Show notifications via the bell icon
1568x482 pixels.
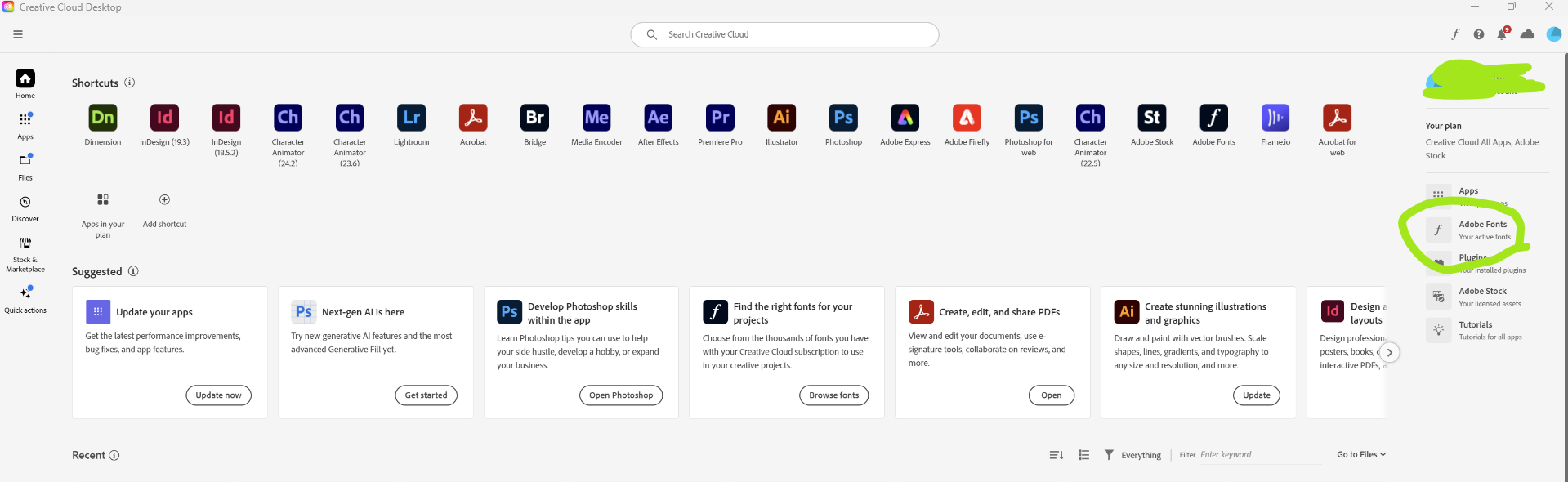(x=1502, y=34)
